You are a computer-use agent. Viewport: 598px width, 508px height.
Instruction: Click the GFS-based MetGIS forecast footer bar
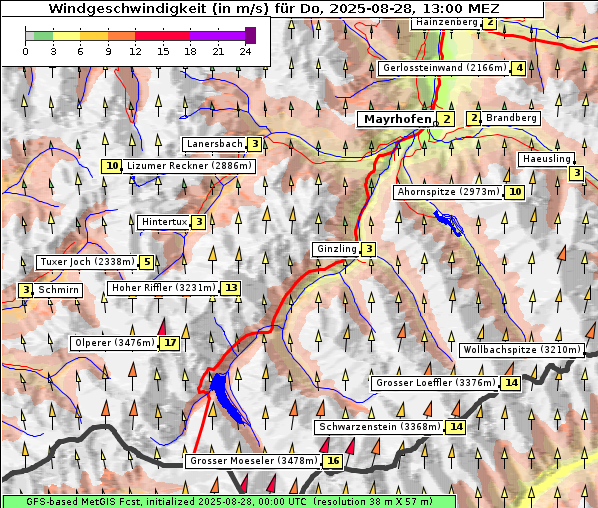tap(229, 501)
